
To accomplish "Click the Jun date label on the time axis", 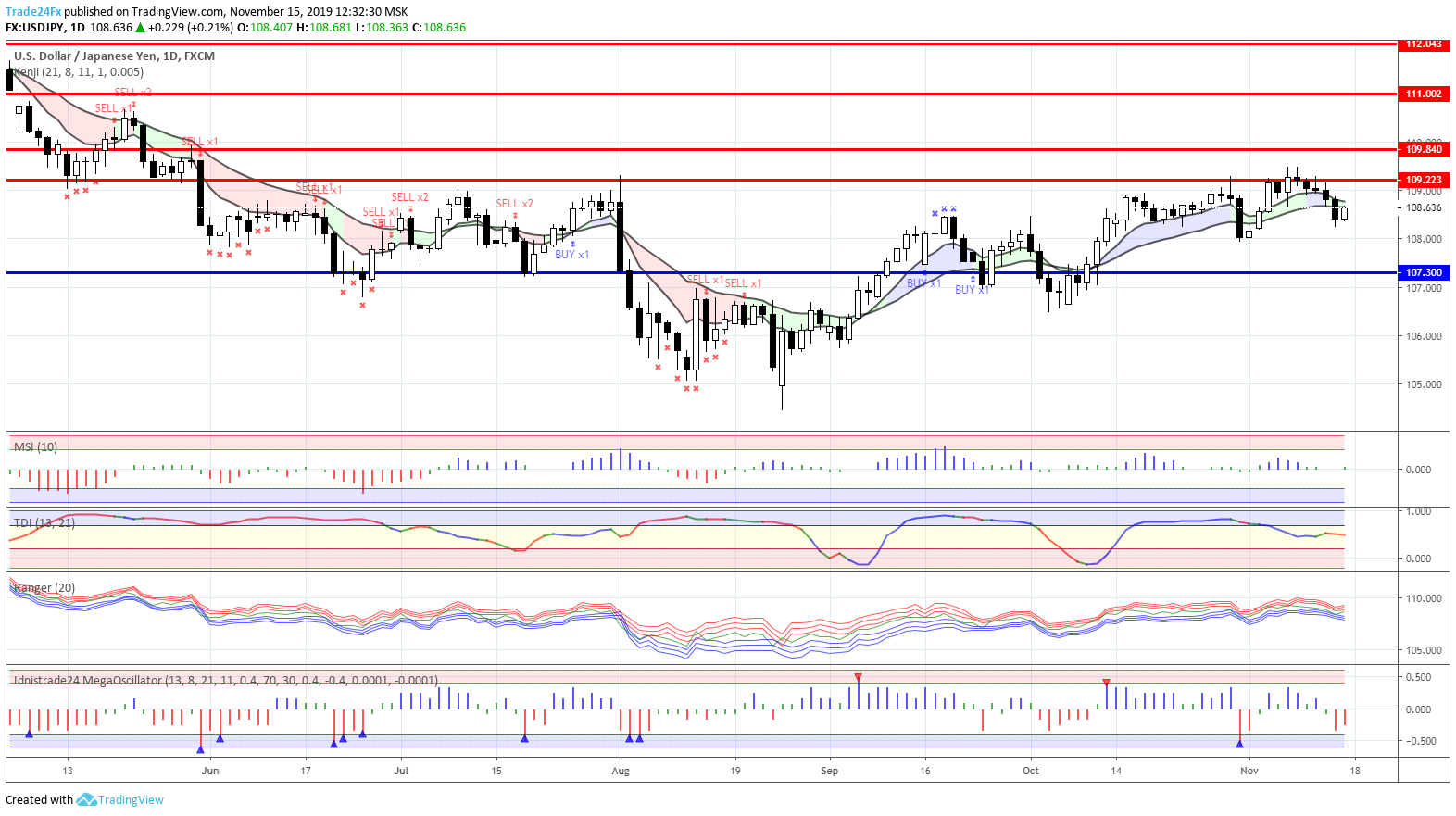I will (210, 771).
